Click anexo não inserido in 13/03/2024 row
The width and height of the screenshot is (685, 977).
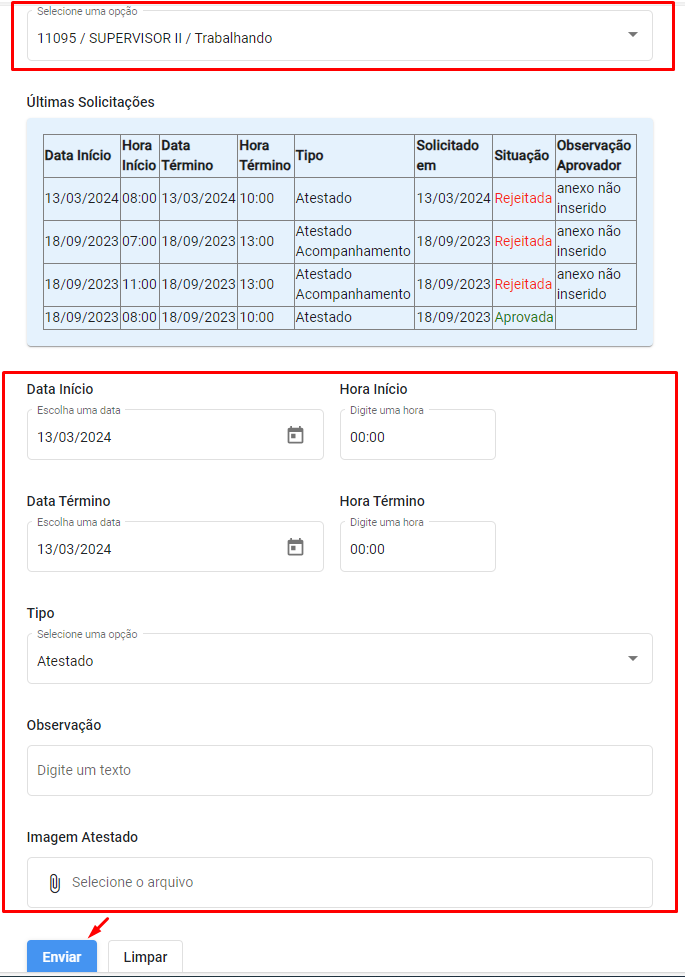(596, 199)
